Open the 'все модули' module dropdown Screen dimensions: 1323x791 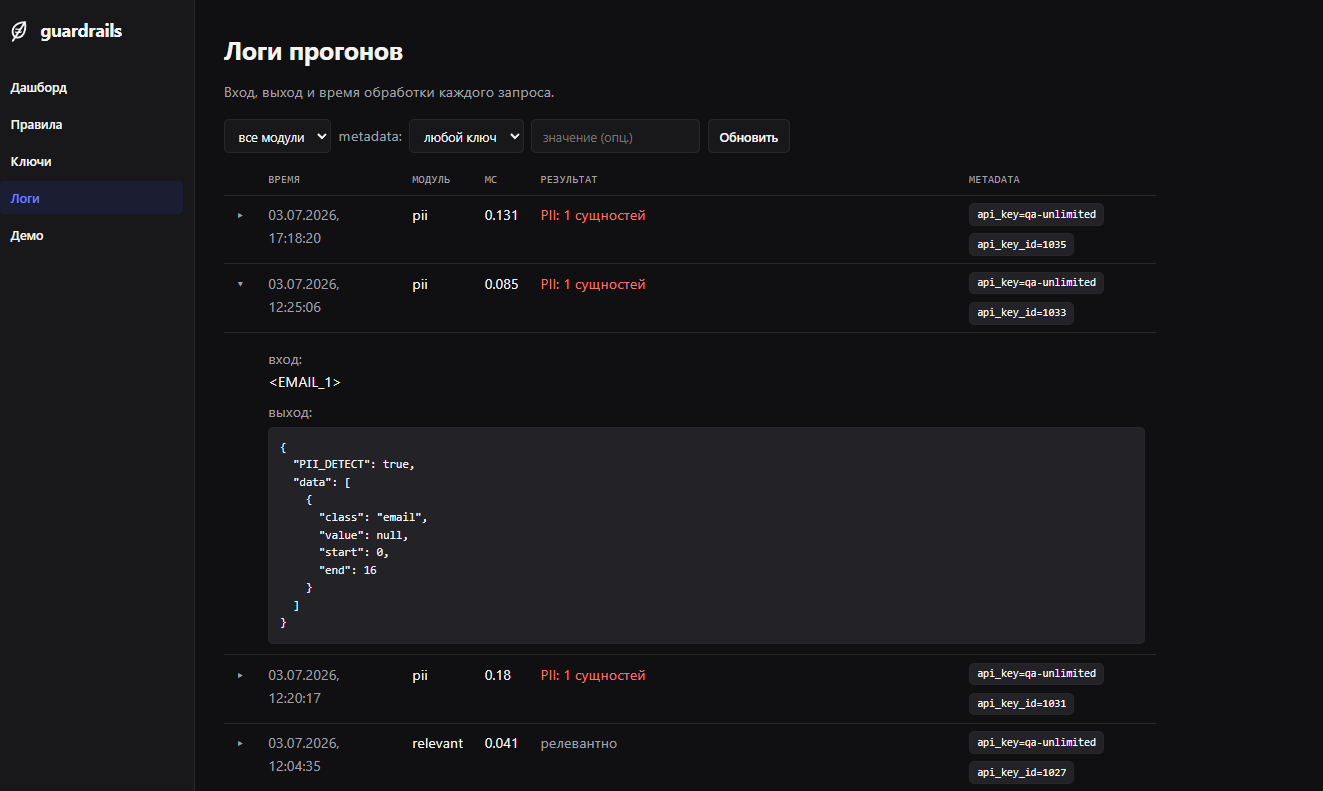coord(277,137)
